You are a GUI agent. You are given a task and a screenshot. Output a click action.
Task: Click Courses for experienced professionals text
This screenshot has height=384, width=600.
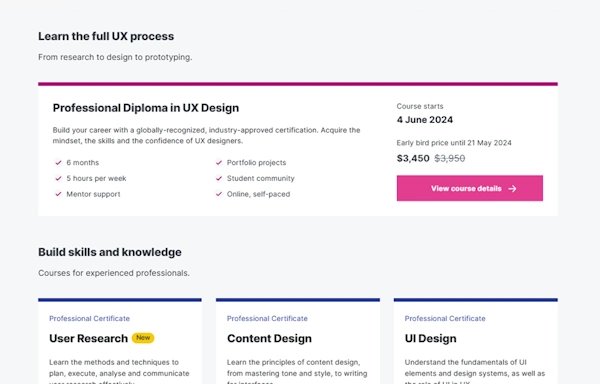(x=114, y=273)
